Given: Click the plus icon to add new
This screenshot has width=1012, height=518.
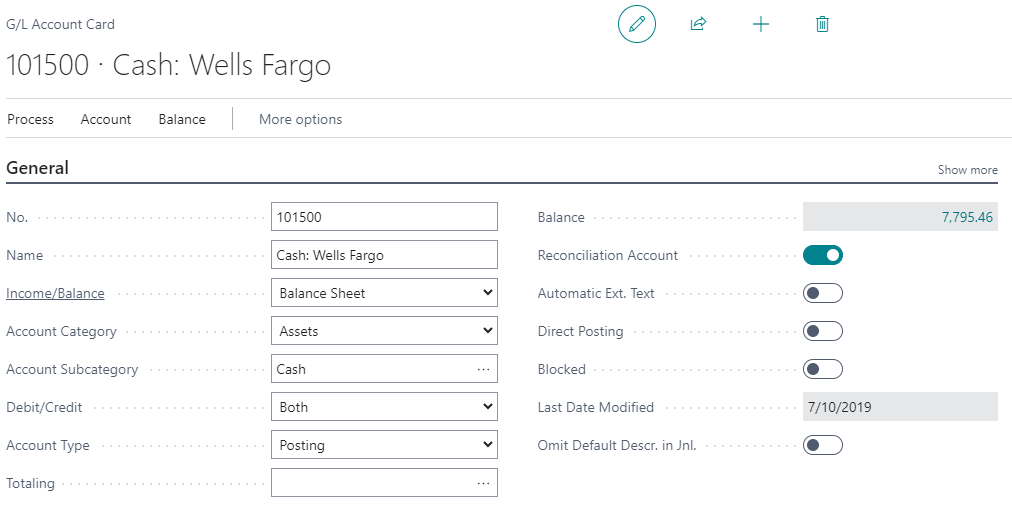Looking at the screenshot, I should 761,23.
